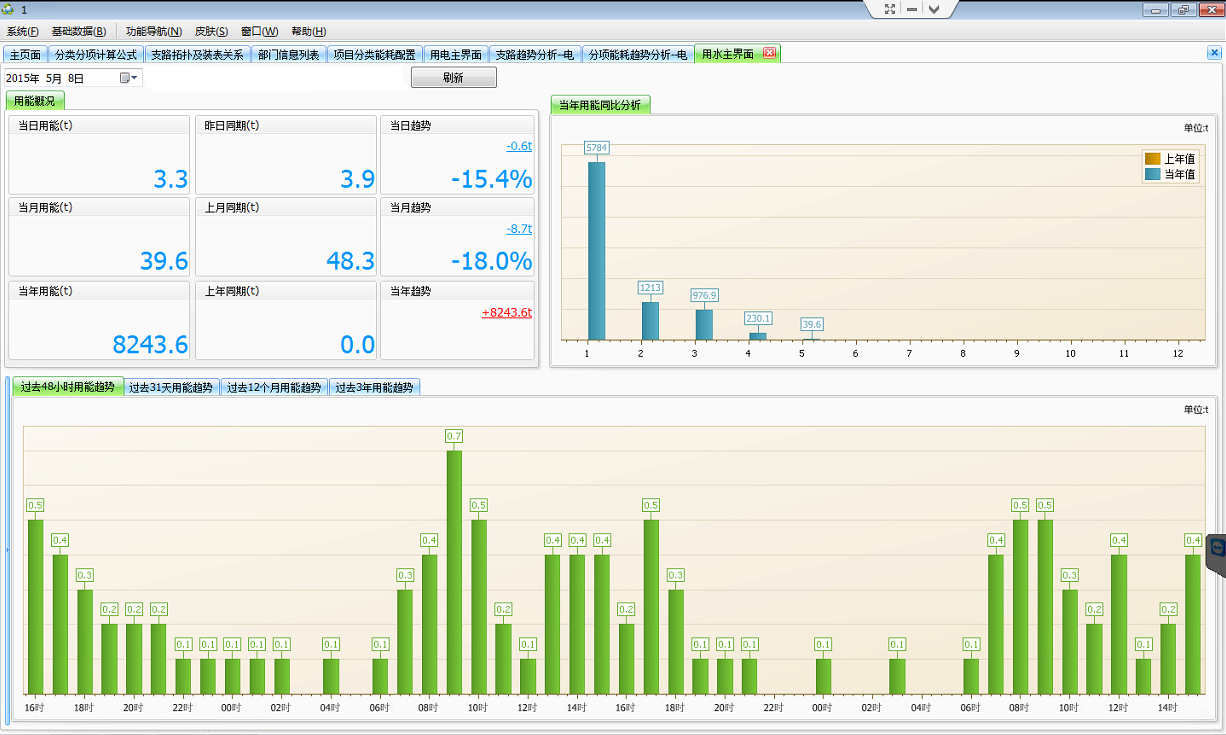Image resolution: width=1226 pixels, height=735 pixels.
Task: Click the blue X to close the tab area
Action: (x=1214, y=53)
